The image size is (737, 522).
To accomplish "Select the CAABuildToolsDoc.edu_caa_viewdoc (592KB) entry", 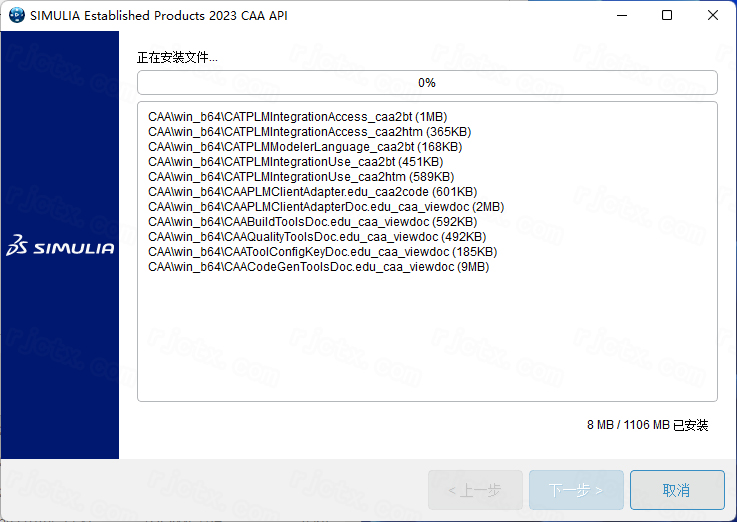I will pos(318,222).
